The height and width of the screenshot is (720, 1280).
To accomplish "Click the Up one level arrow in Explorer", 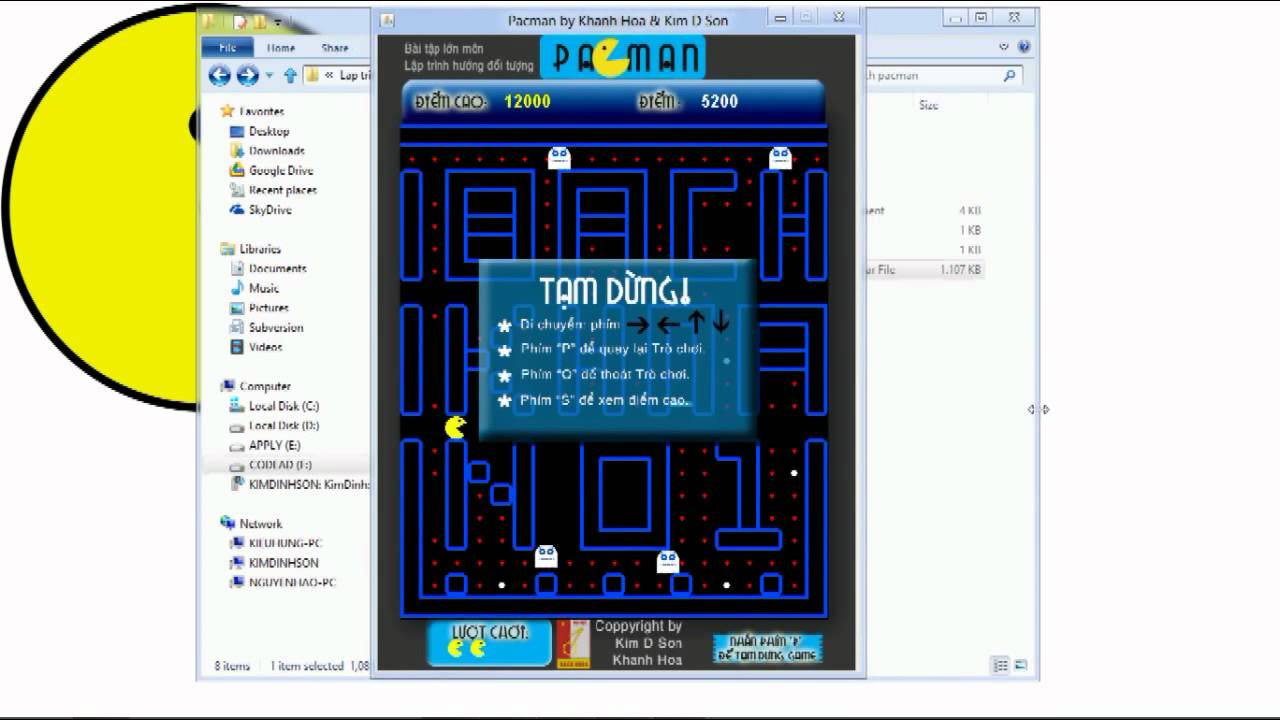I will pyautogui.click(x=290, y=75).
